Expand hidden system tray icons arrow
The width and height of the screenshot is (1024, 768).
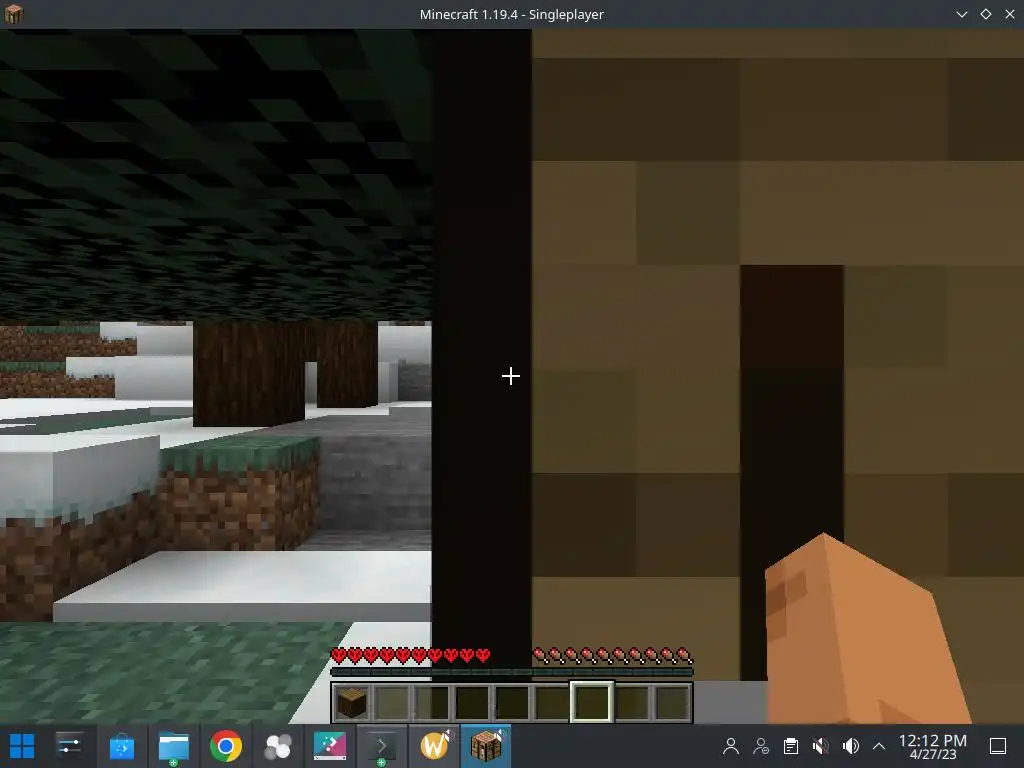pos(879,746)
